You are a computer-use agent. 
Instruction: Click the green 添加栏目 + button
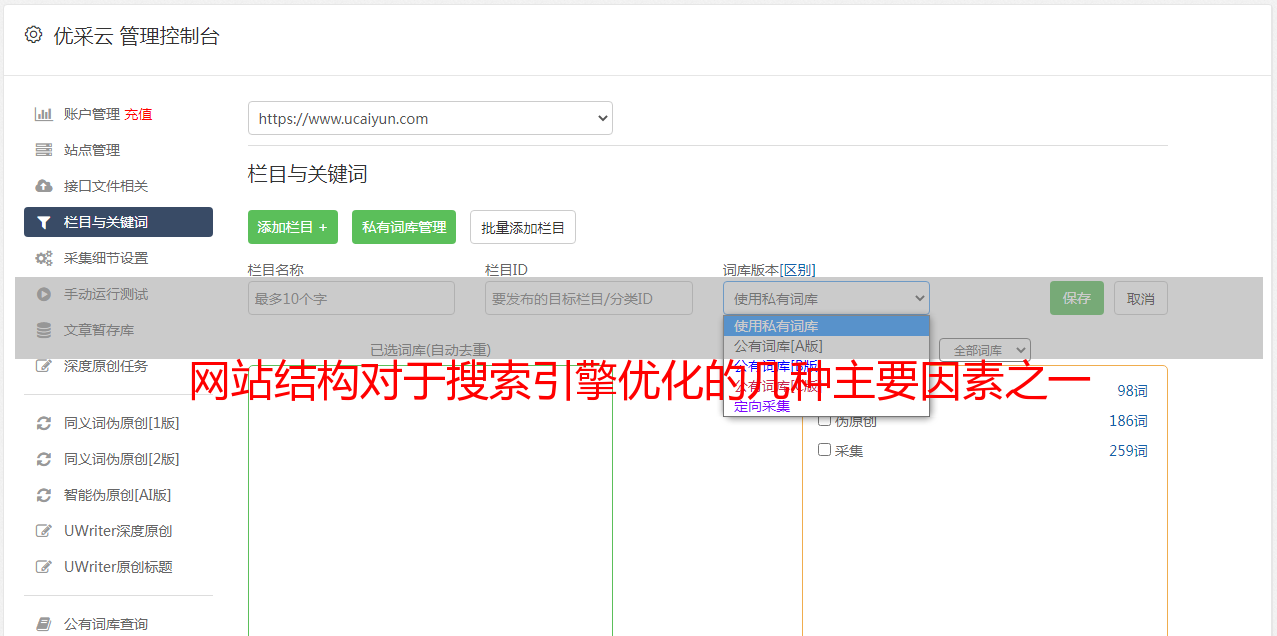(293, 227)
